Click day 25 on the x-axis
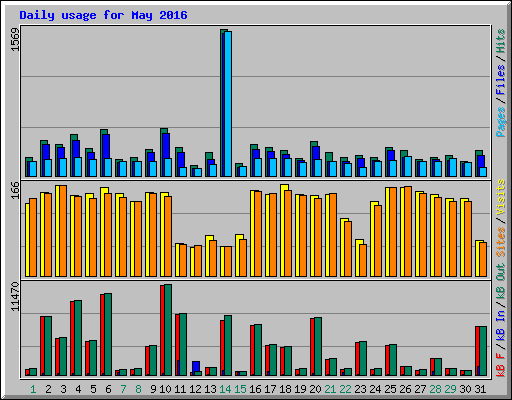 [x=390, y=389]
